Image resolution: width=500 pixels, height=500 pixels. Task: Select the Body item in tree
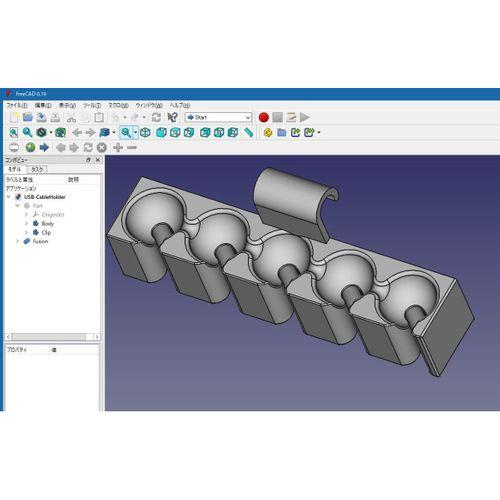[x=48, y=223]
